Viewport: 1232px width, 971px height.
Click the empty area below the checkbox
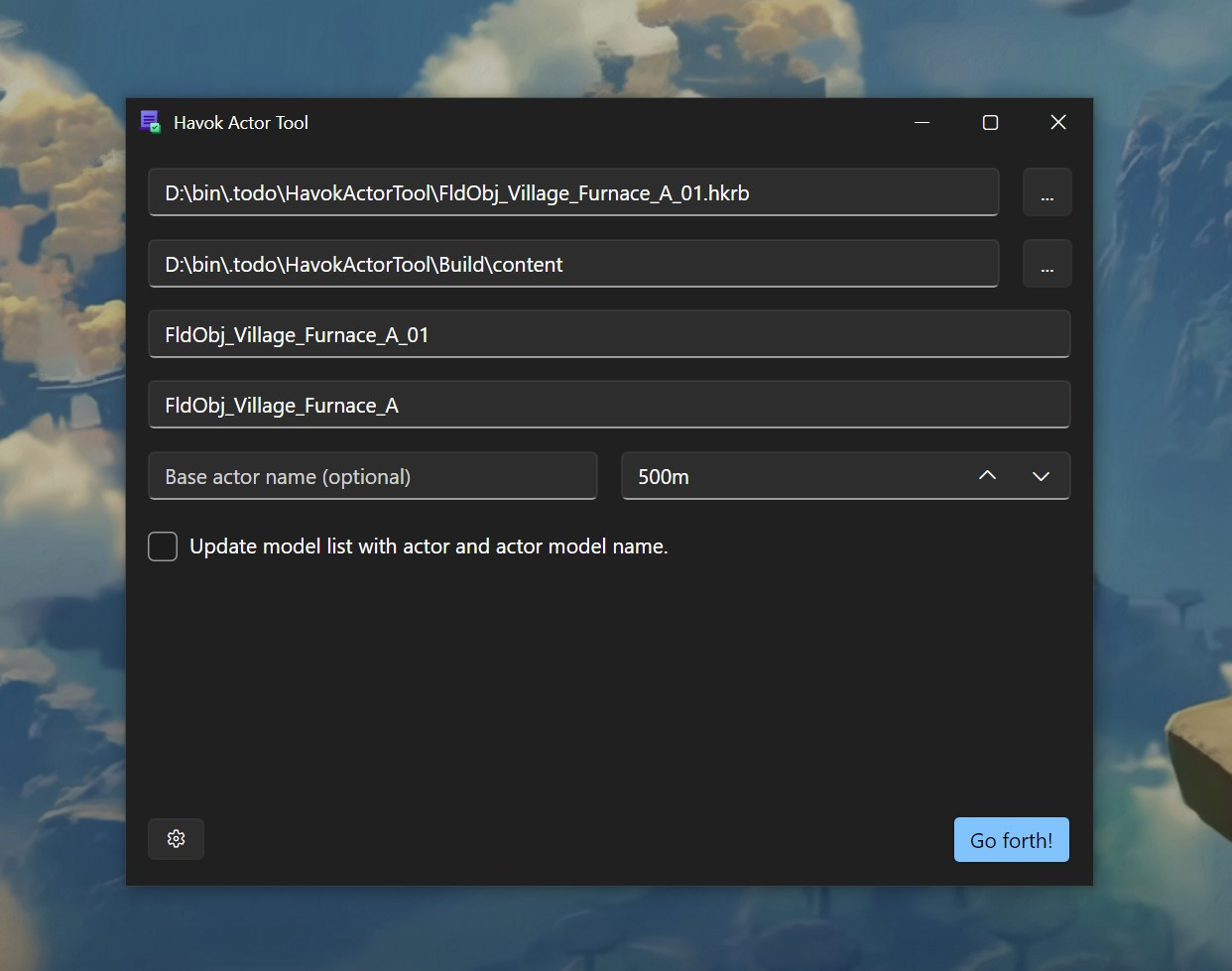[x=609, y=674]
